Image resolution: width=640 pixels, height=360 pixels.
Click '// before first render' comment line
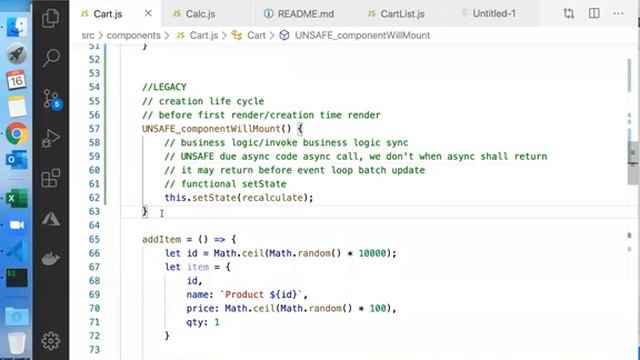pyautogui.click(x=261, y=115)
